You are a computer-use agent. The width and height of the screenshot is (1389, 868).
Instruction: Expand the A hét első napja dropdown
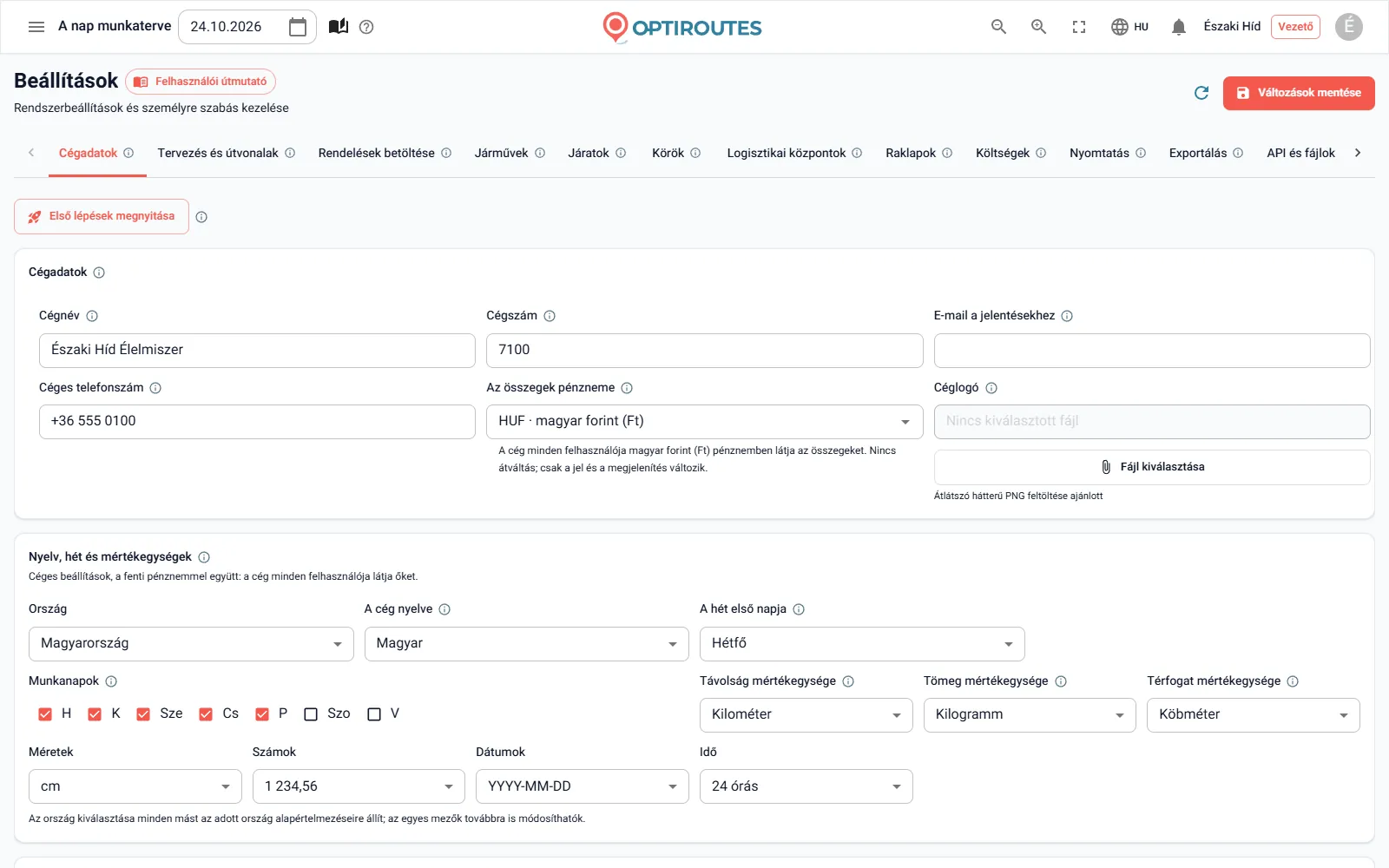click(862, 644)
